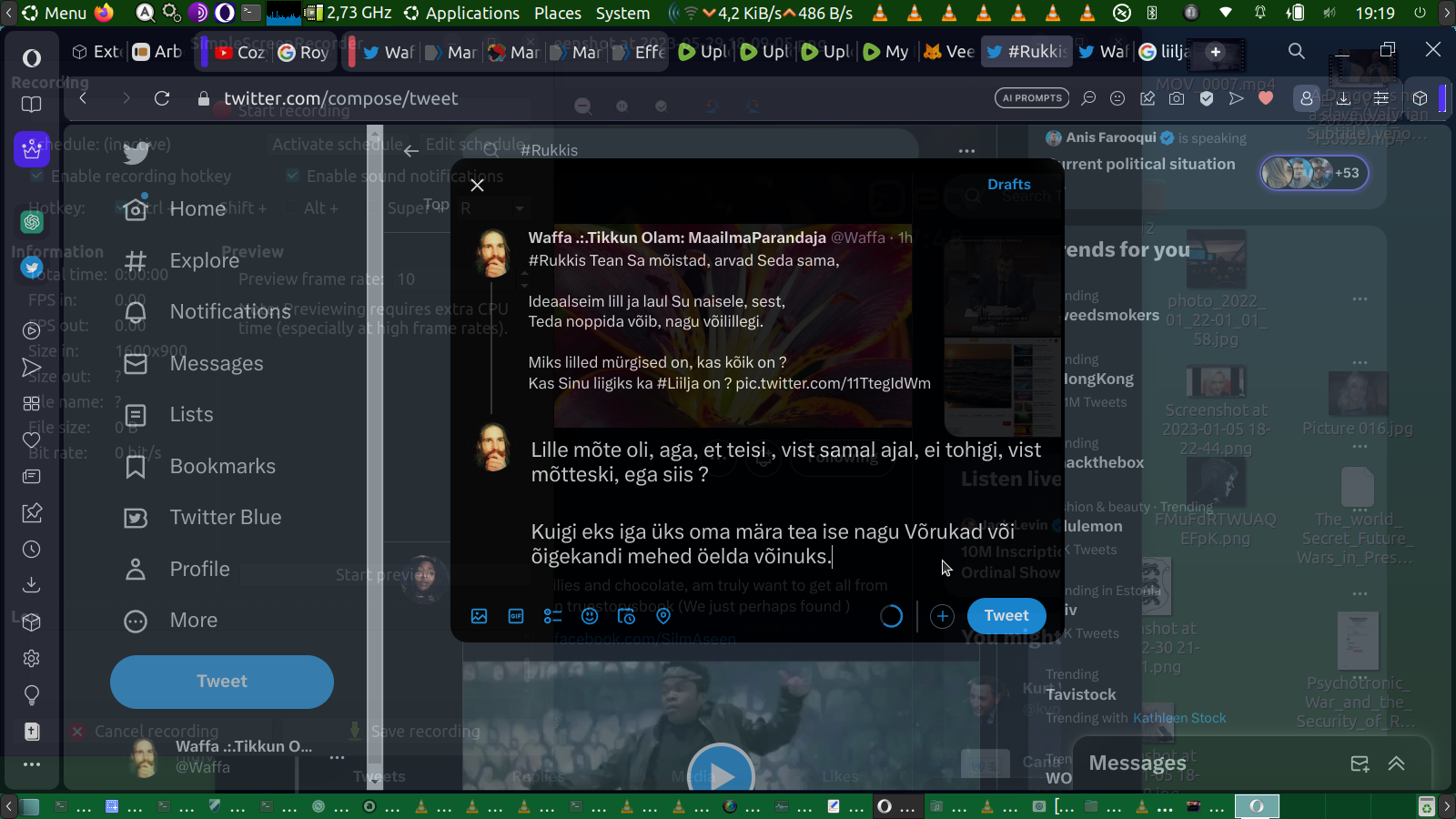Image resolution: width=1456 pixels, height=819 pixels.
Task: Schedule the tweet with calendar-clock icon
Action: click(626, 616)
